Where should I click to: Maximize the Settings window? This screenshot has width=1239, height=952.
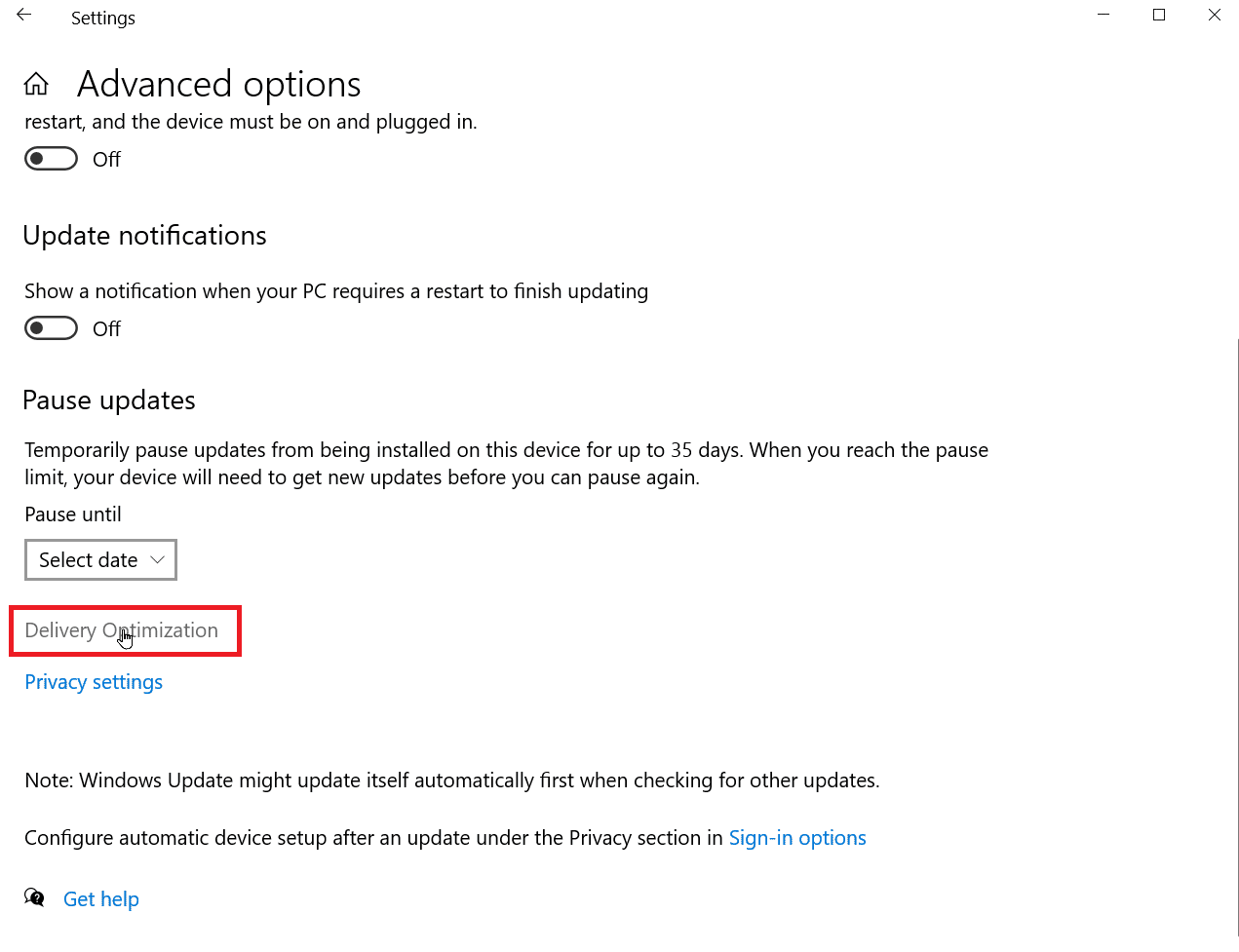point(1159,16)
